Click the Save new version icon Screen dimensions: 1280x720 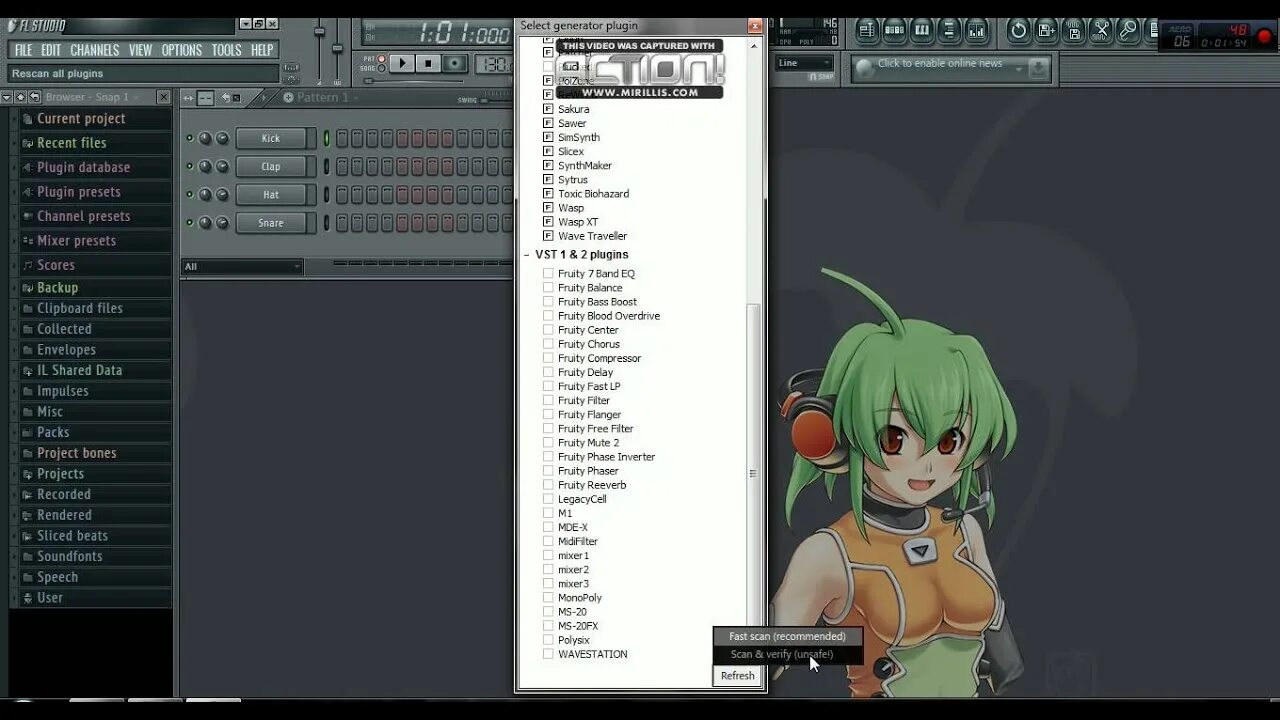1046,30
